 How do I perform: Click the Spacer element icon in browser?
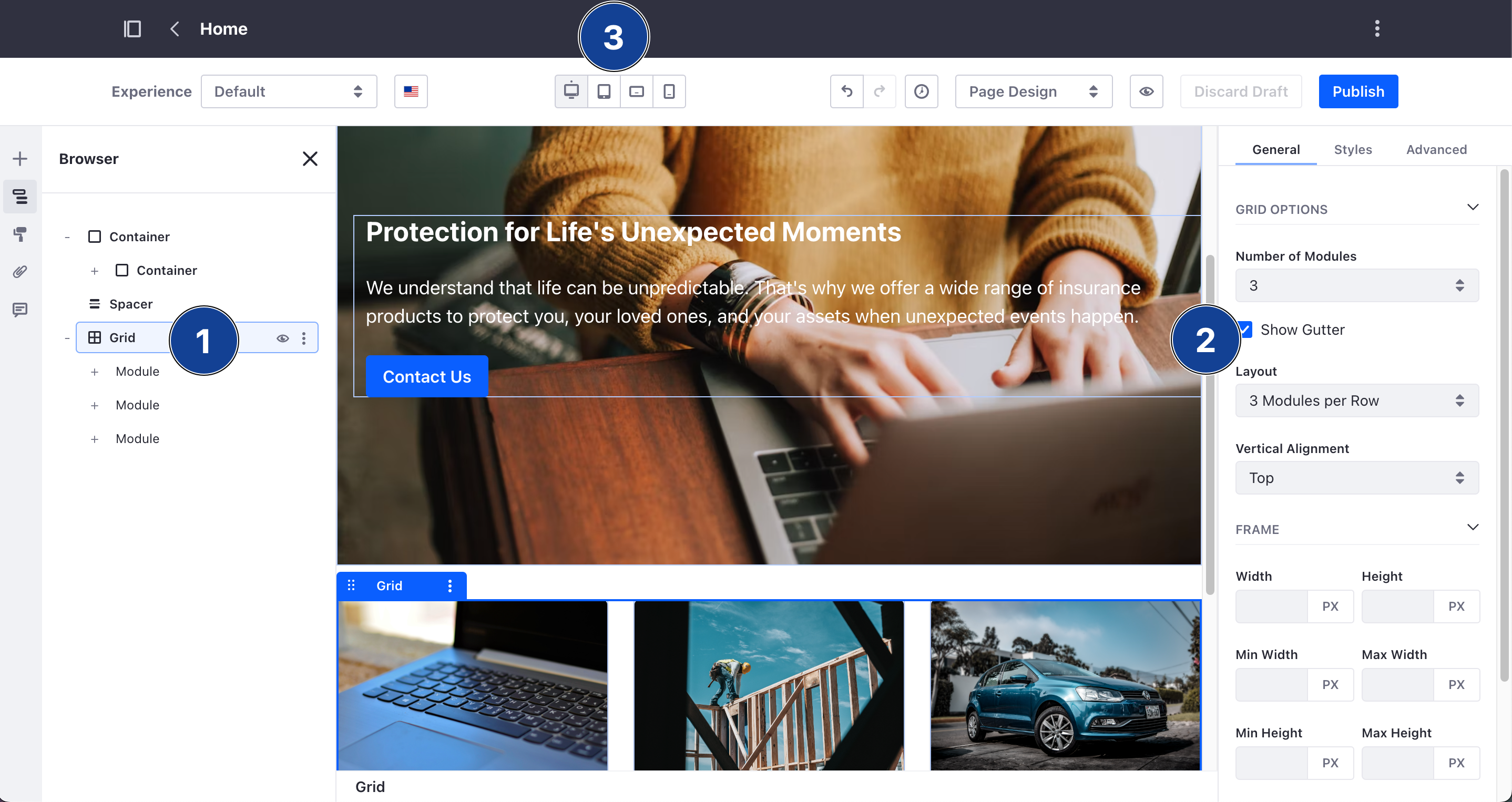94,304
